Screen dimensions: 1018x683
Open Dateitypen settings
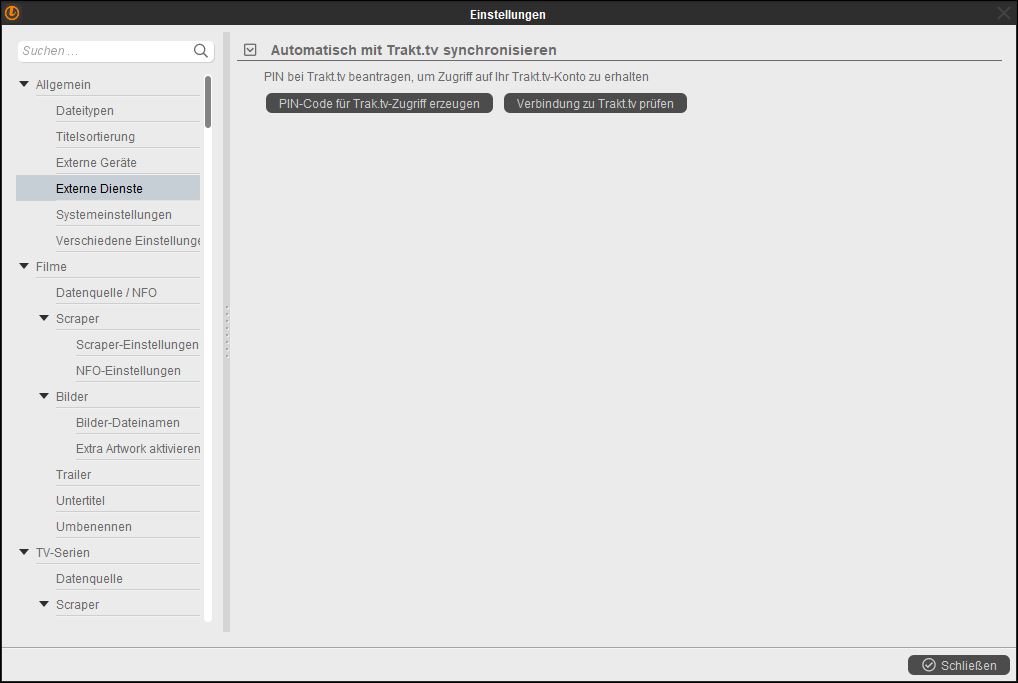84,110
